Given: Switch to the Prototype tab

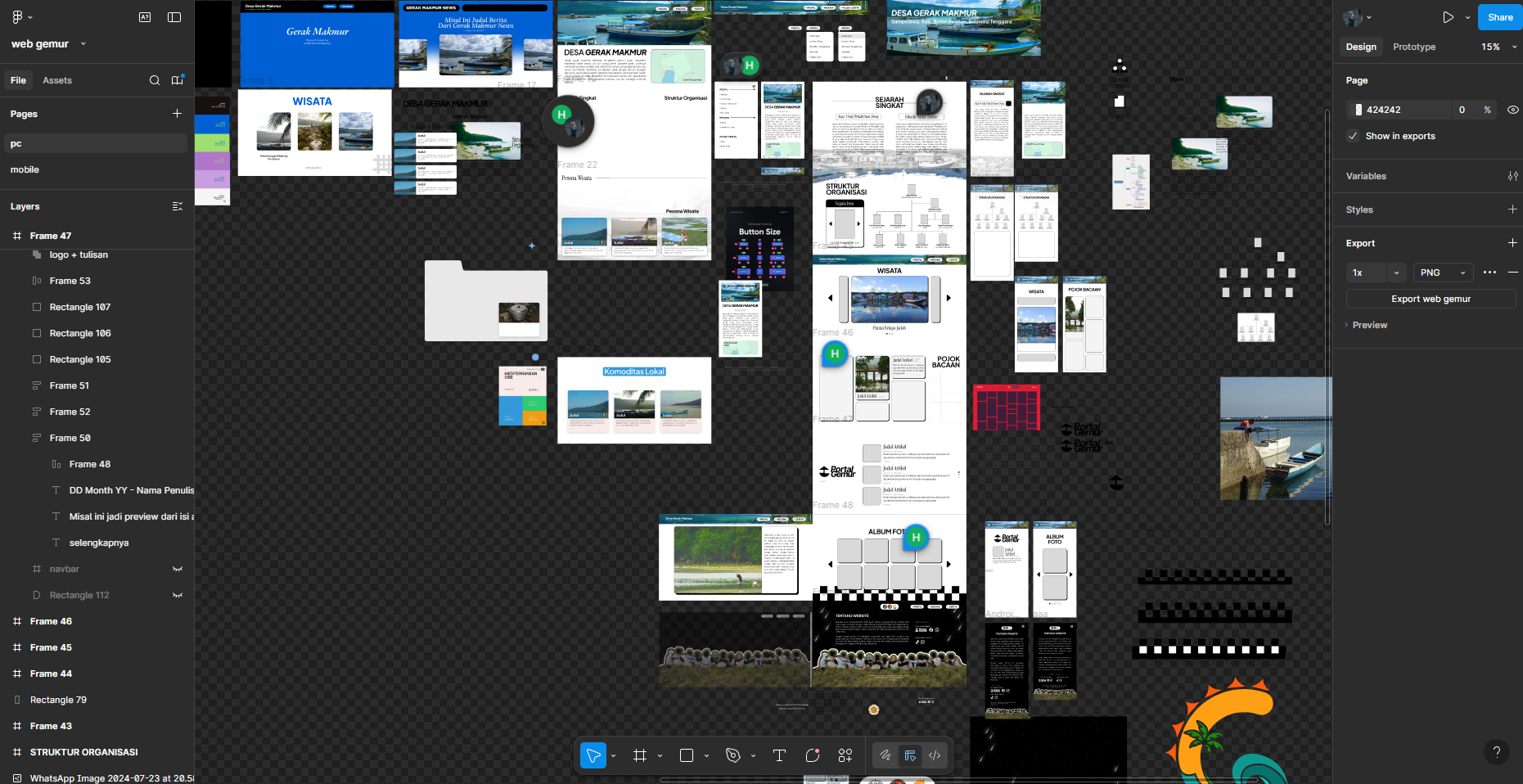Looking at the screenshot, I should pyautogui.click(x=1414, y=47).
